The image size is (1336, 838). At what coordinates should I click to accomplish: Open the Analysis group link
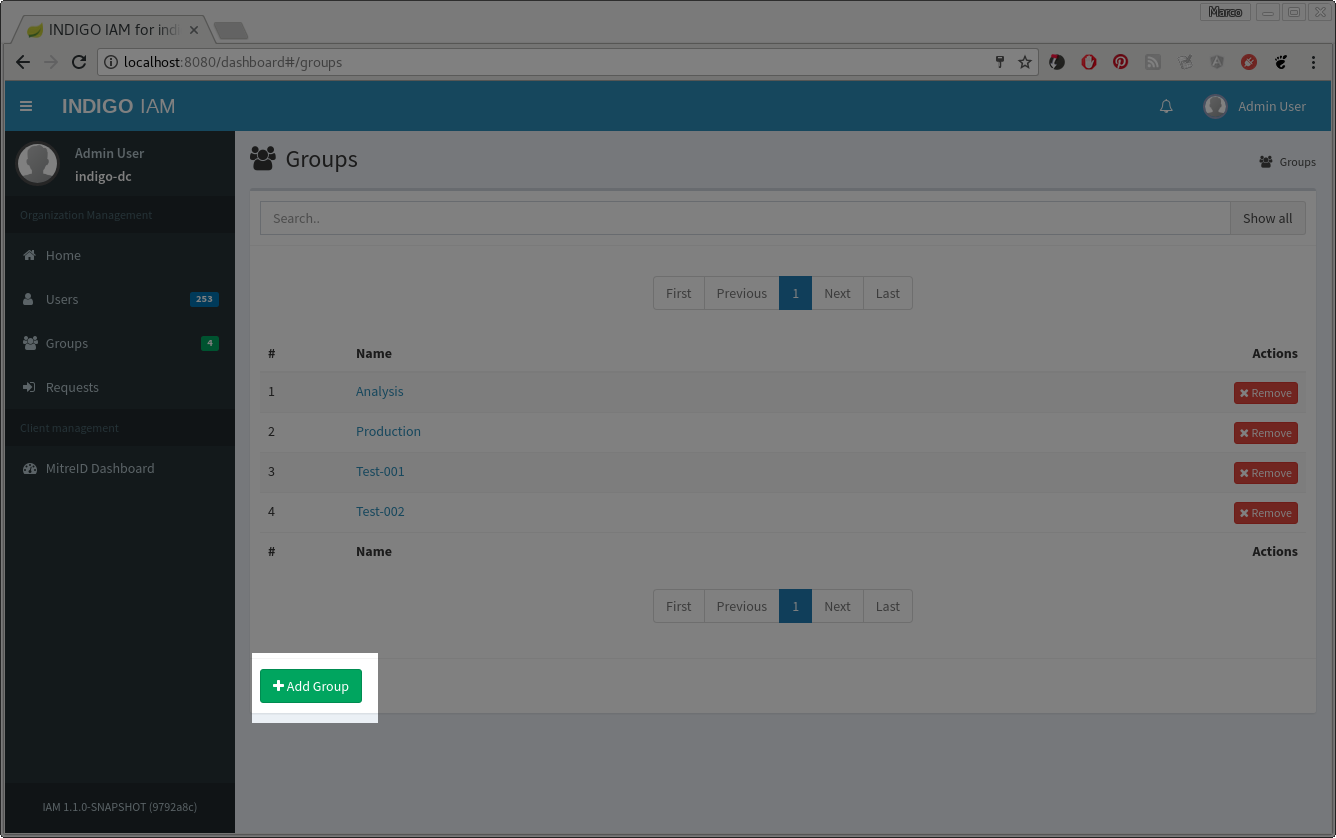(x=380, y=391)
